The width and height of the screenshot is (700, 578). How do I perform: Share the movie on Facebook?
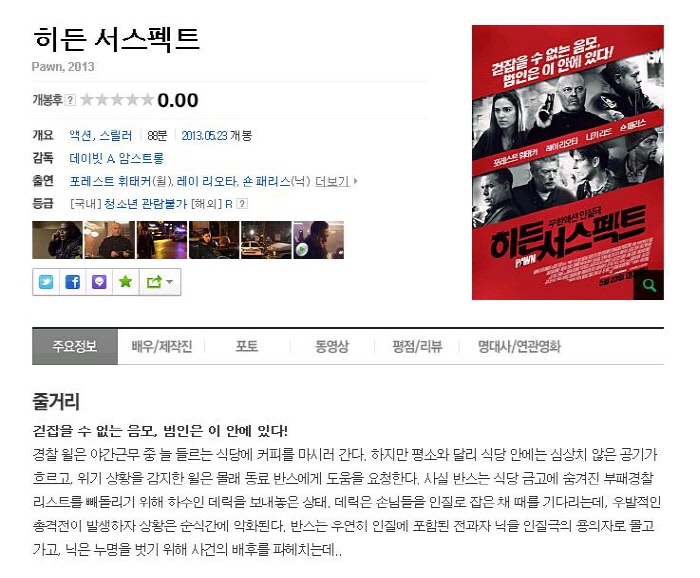point(72,282)
